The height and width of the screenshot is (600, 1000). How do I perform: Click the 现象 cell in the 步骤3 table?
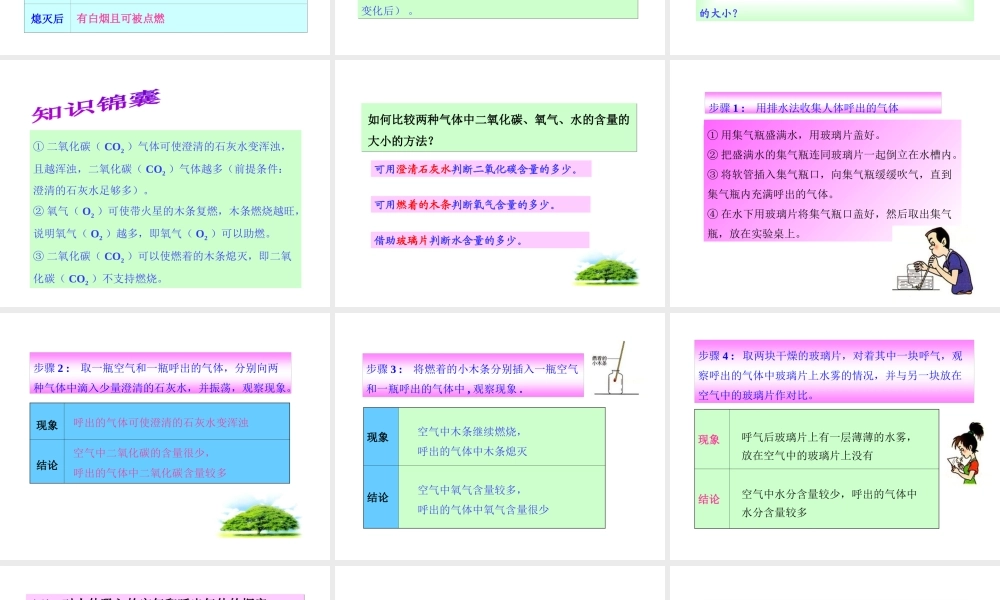(x=381, y=437)
